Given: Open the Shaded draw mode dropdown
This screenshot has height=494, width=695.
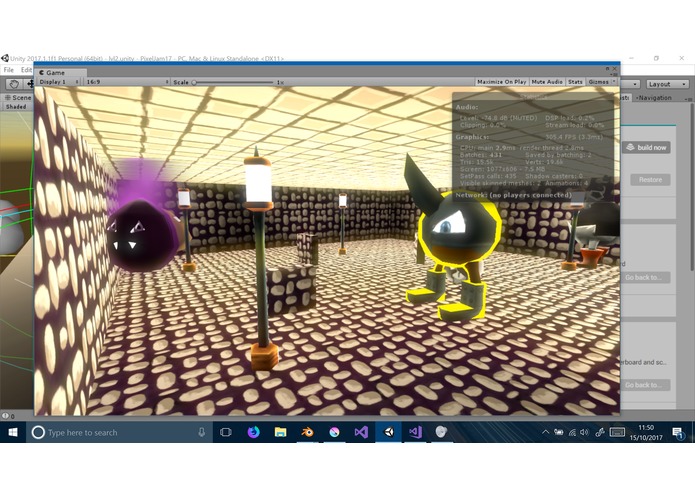Looking at the screenshot, I should [16, 107].
